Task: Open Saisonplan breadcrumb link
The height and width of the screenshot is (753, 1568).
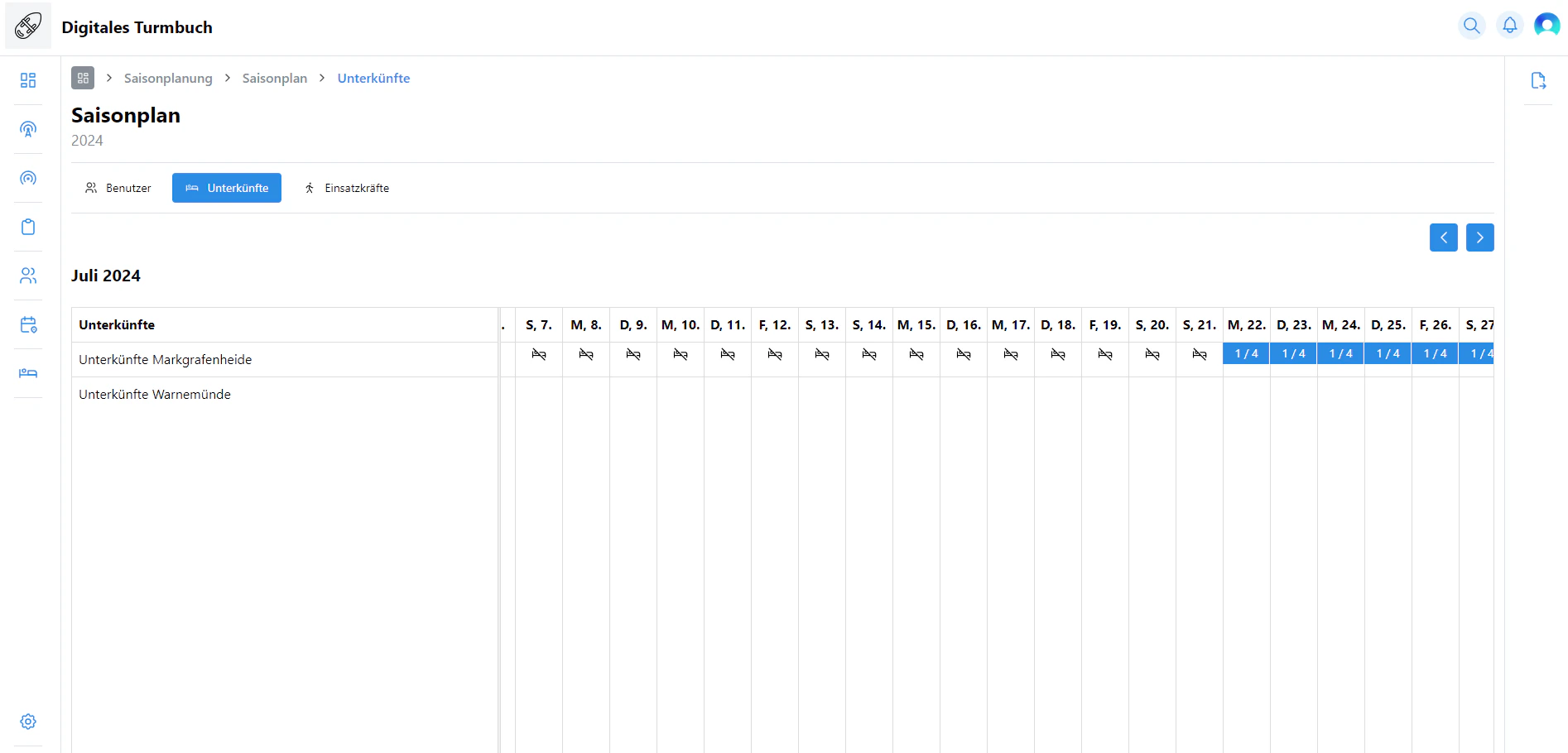Action: coord(275,78)
